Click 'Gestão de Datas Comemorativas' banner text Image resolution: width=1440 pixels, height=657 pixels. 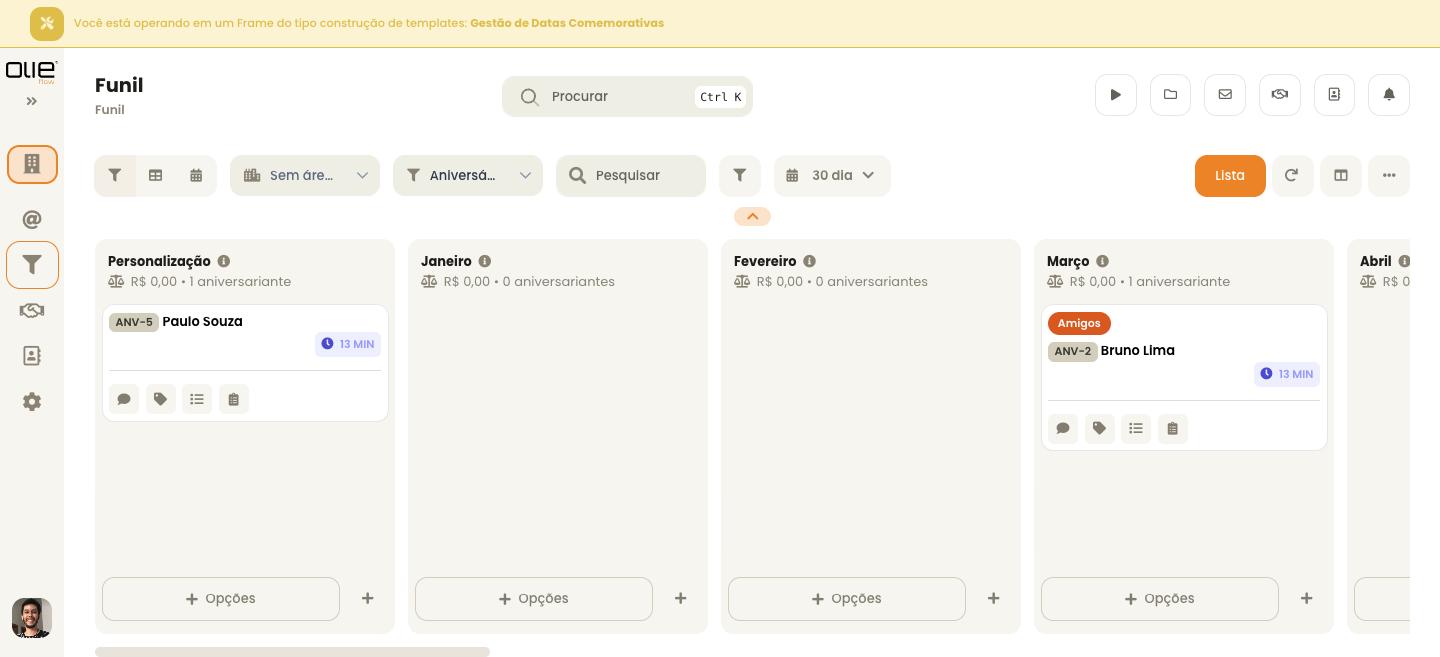pos(567,23)
